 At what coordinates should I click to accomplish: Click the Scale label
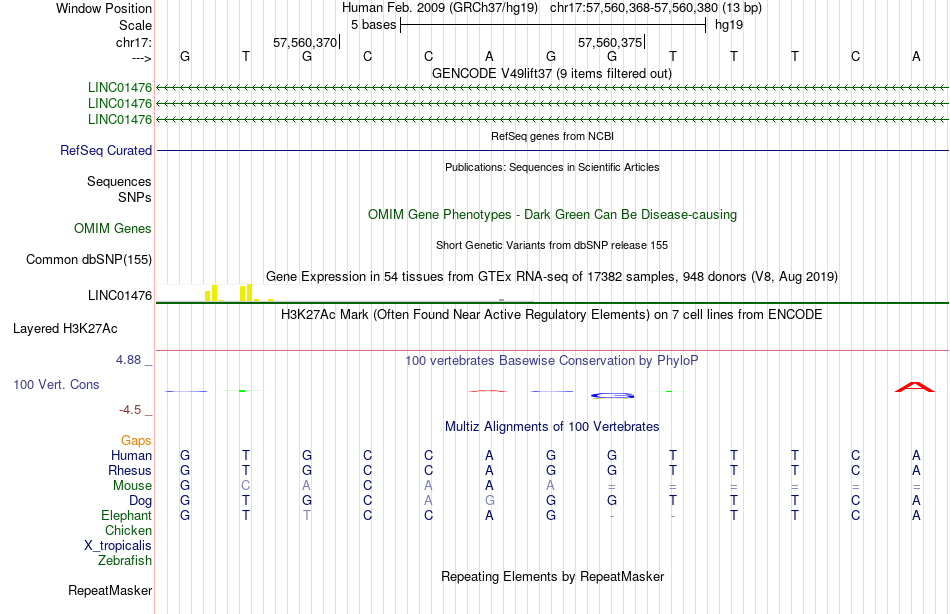pos(136,25)
